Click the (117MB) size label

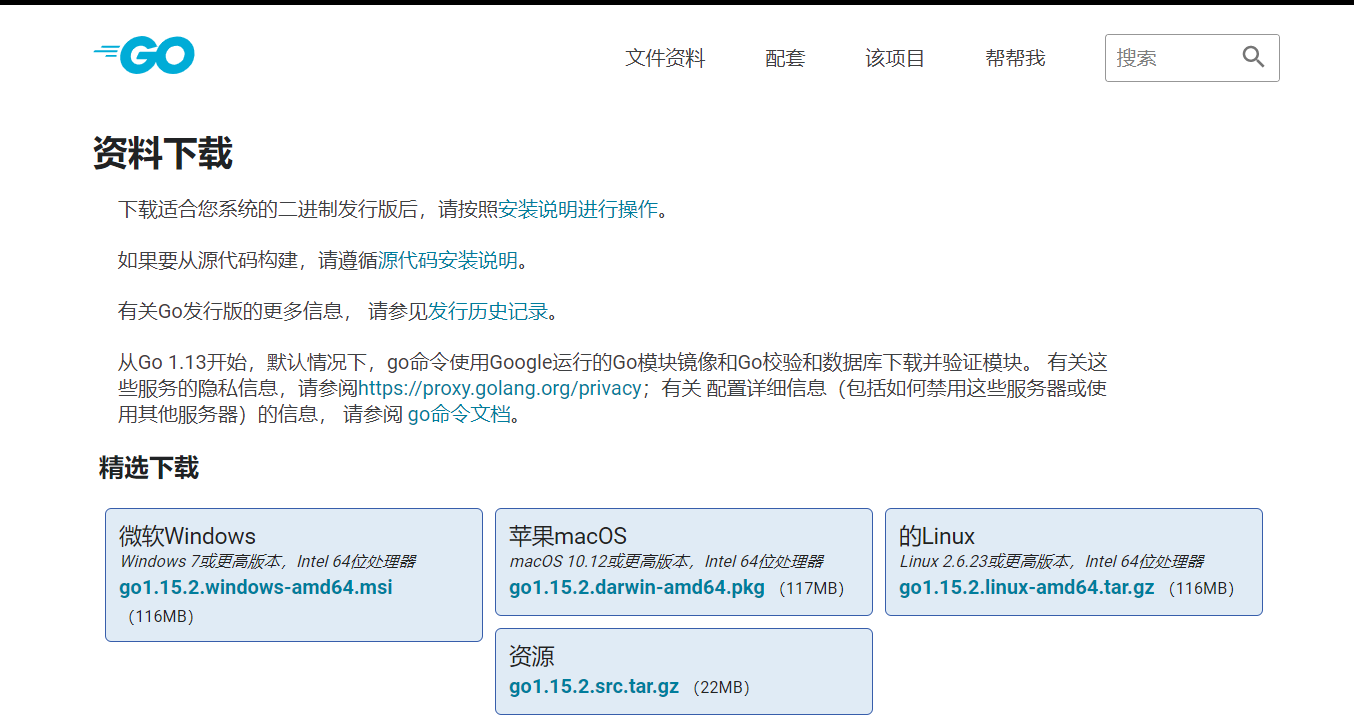click(x=810, y=588)
